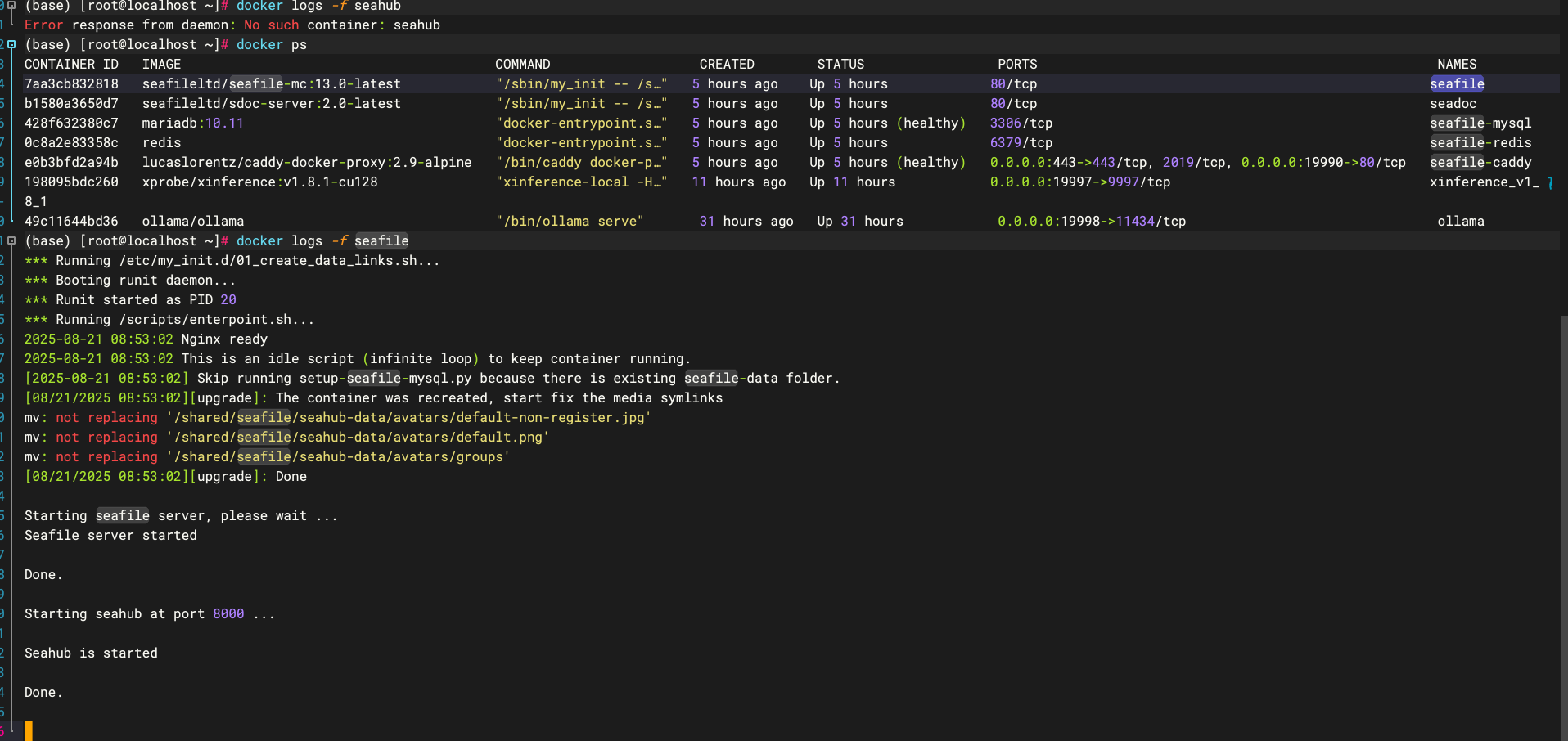Select container ID b1580a3650d7
This screenshot has width=1568, height=741.
(71, 103)
